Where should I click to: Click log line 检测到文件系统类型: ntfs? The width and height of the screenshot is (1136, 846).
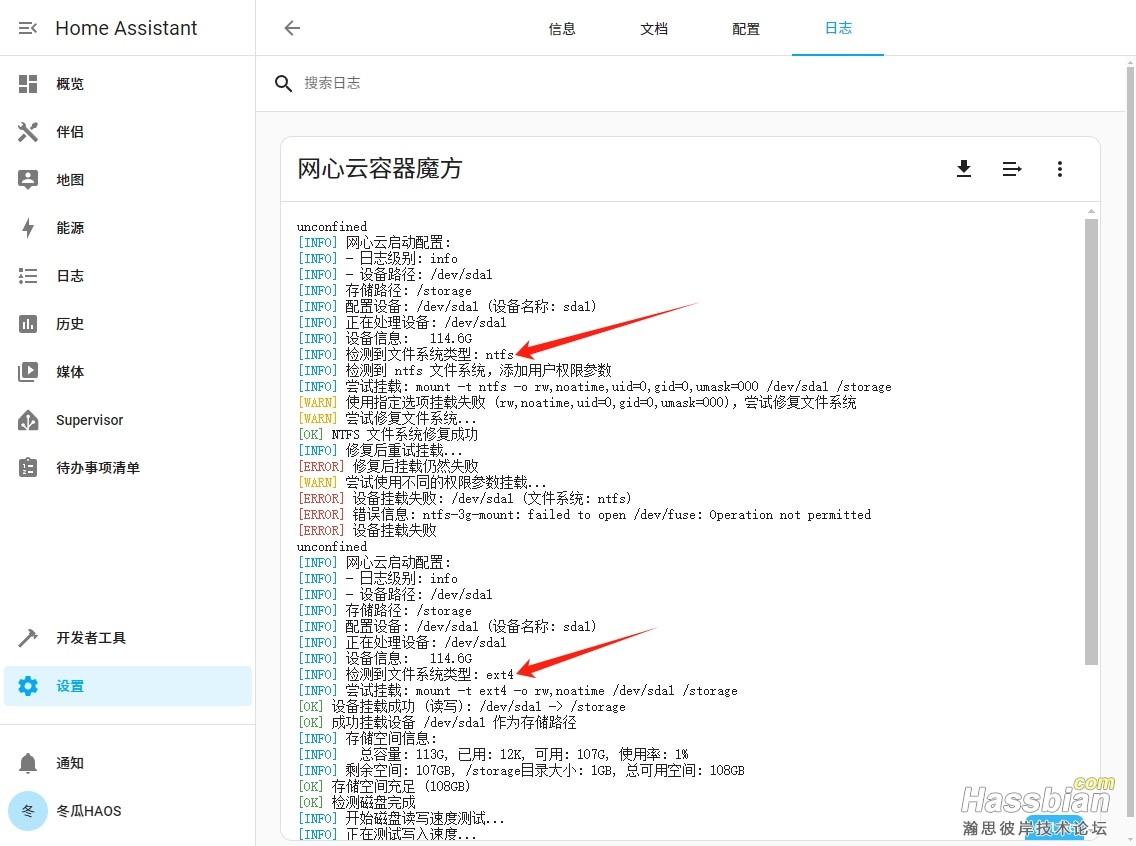point(406,355)
